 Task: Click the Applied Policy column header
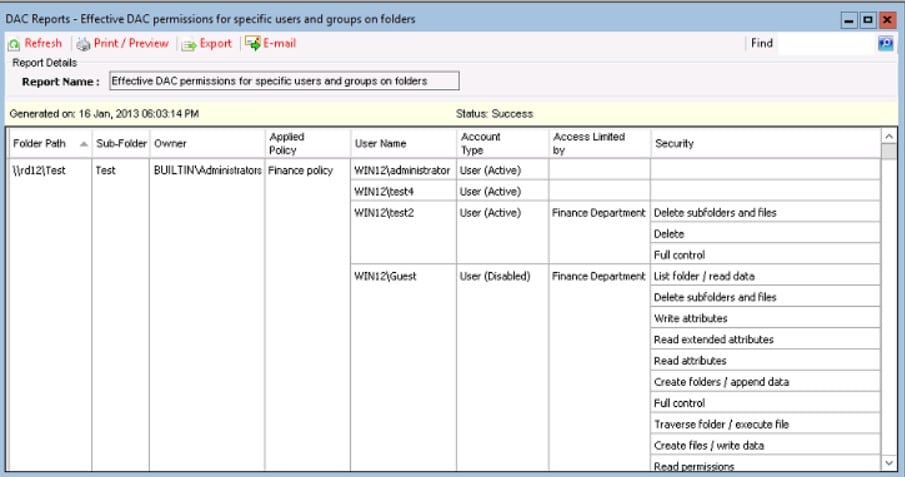point(308,143)
